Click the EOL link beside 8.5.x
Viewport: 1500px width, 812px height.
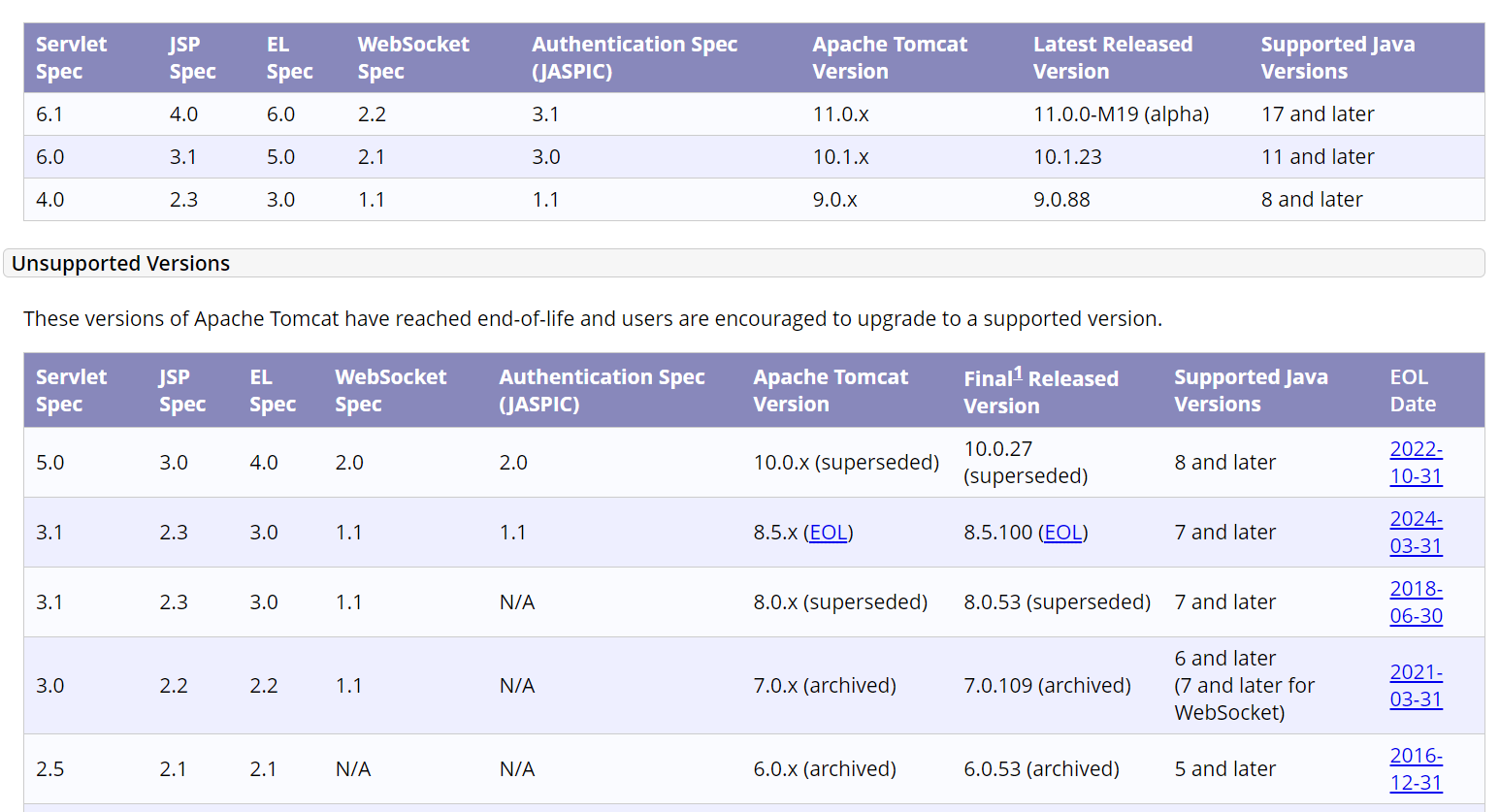(x=828, y=533)
